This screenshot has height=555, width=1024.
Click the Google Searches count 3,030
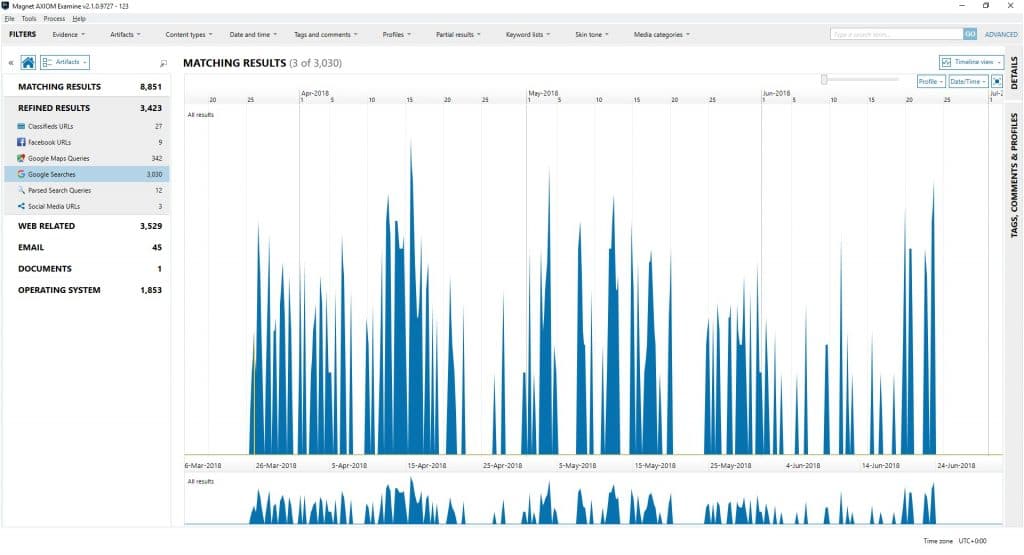pos(154,174)
